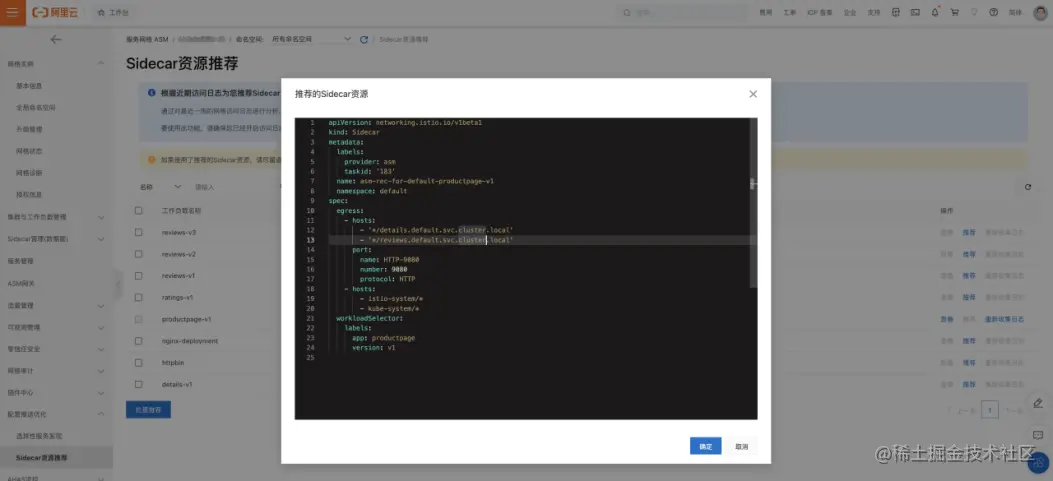Open the 费用 billing menu
1053x481 pixels.
(x=766, y=13)
